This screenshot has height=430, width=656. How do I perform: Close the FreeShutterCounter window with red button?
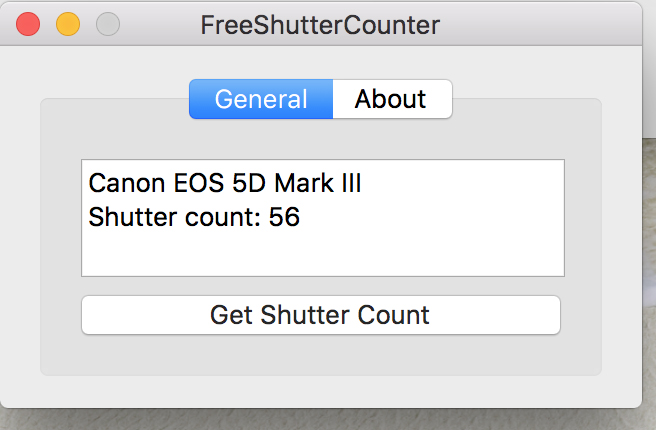(28, 24)
